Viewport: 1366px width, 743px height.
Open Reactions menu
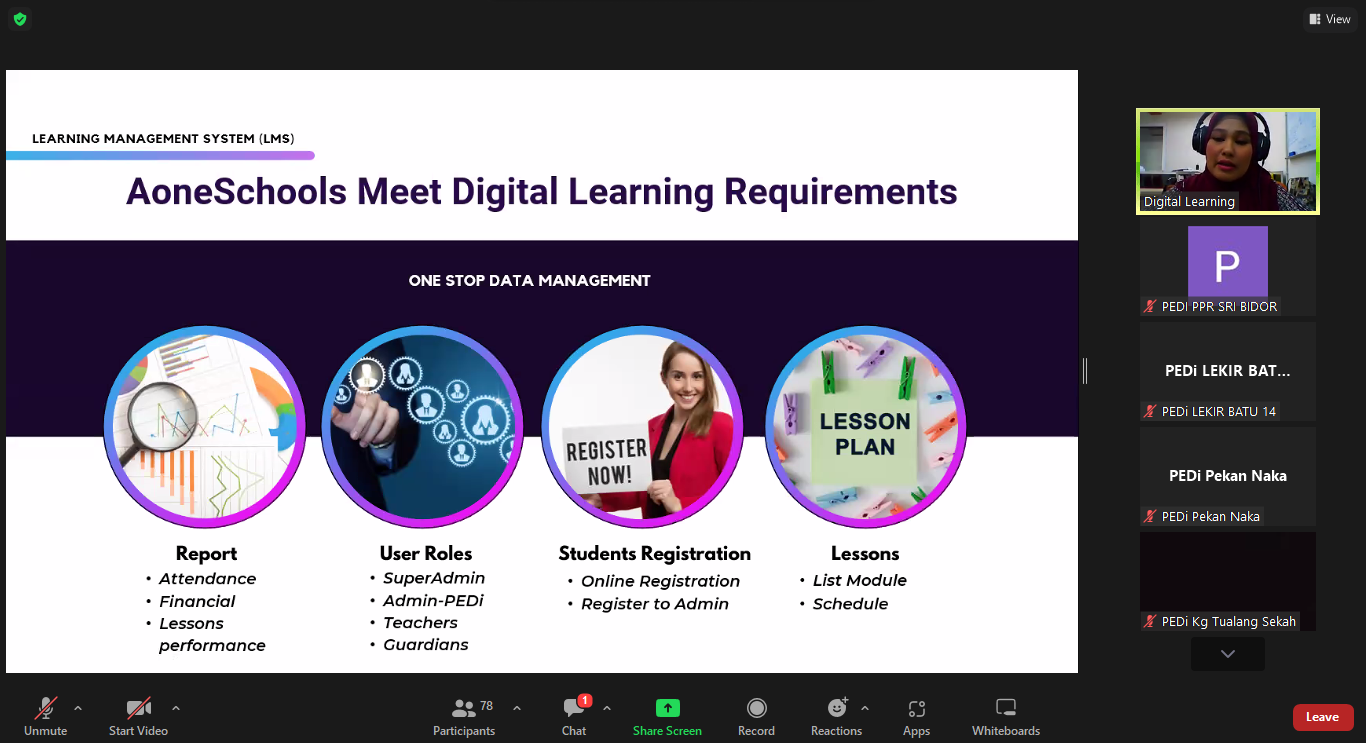pos(836,716)
